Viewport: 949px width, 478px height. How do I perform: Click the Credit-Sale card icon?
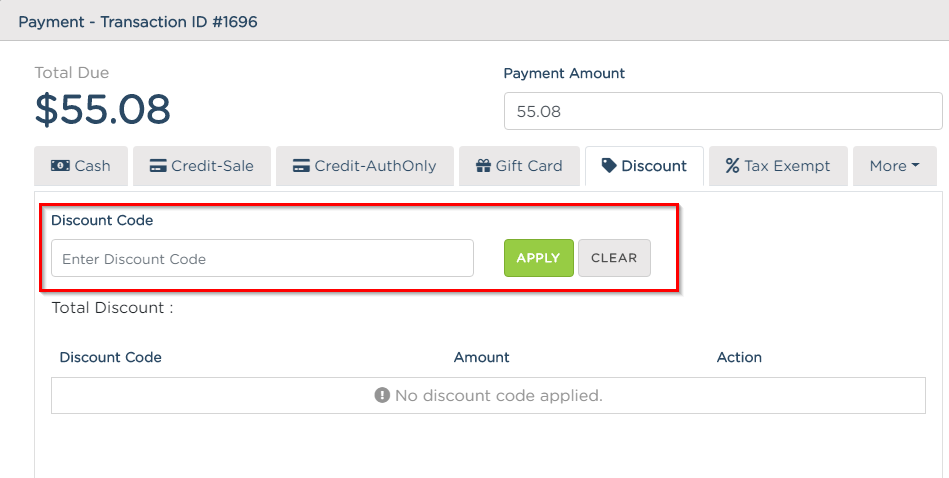(x=158, y=166)
